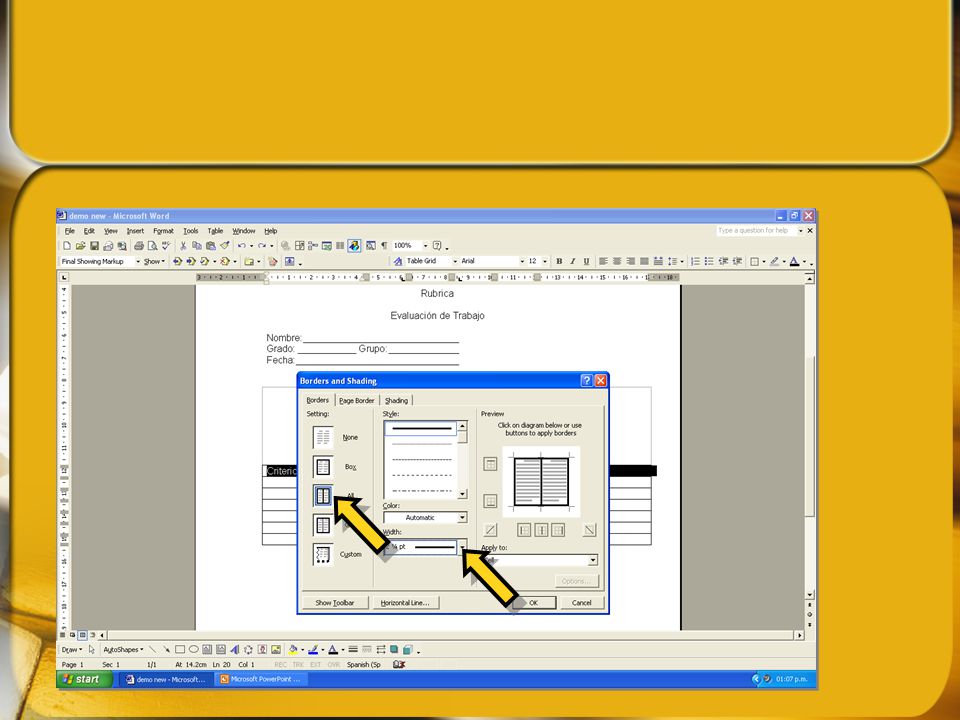Click the Align Left toolbar icon

(x=604, y=261)
